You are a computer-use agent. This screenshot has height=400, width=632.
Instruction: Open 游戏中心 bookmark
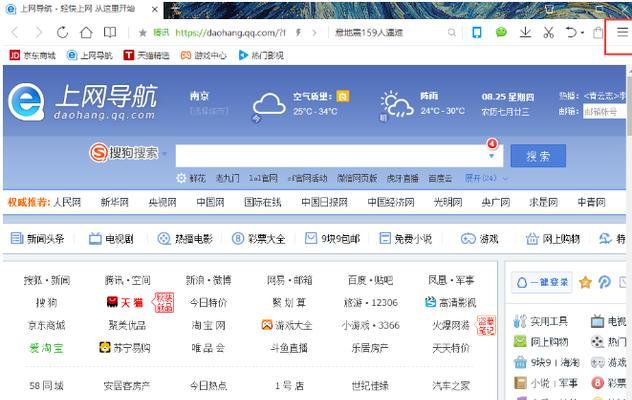[x=204, y=55]
